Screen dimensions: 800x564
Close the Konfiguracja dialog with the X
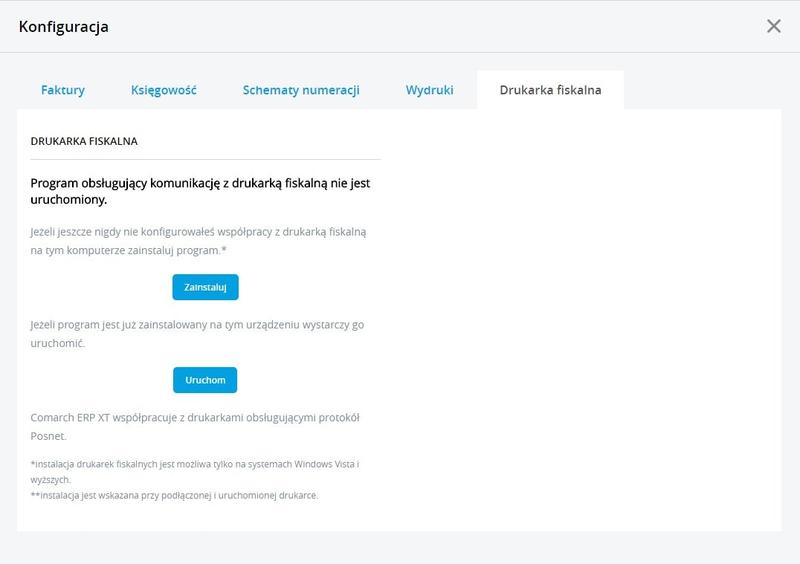[x=773, y=26]
